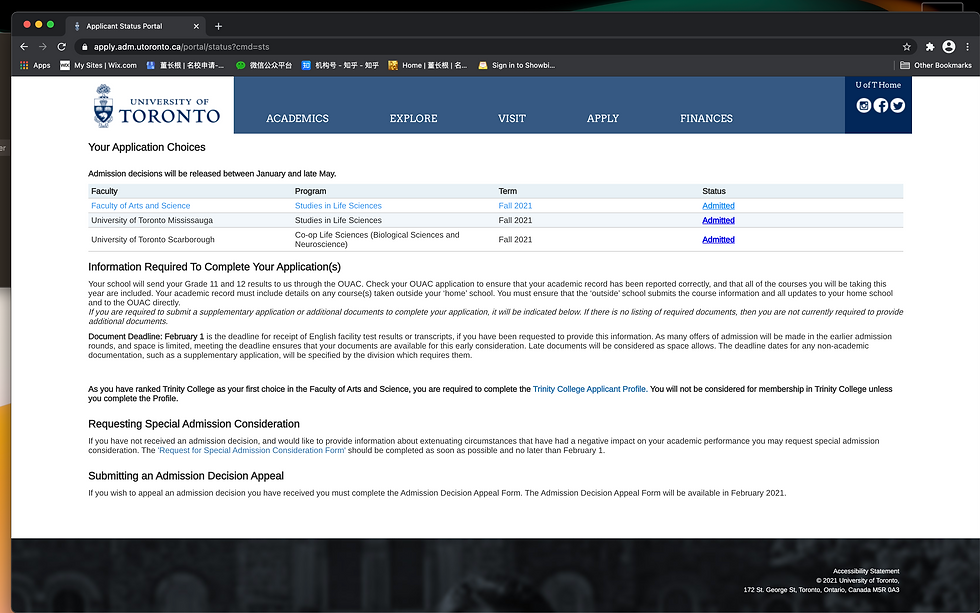Open the blue Studies in Life Sciences link
980x613 pixels.
click(x=338, y=206)
